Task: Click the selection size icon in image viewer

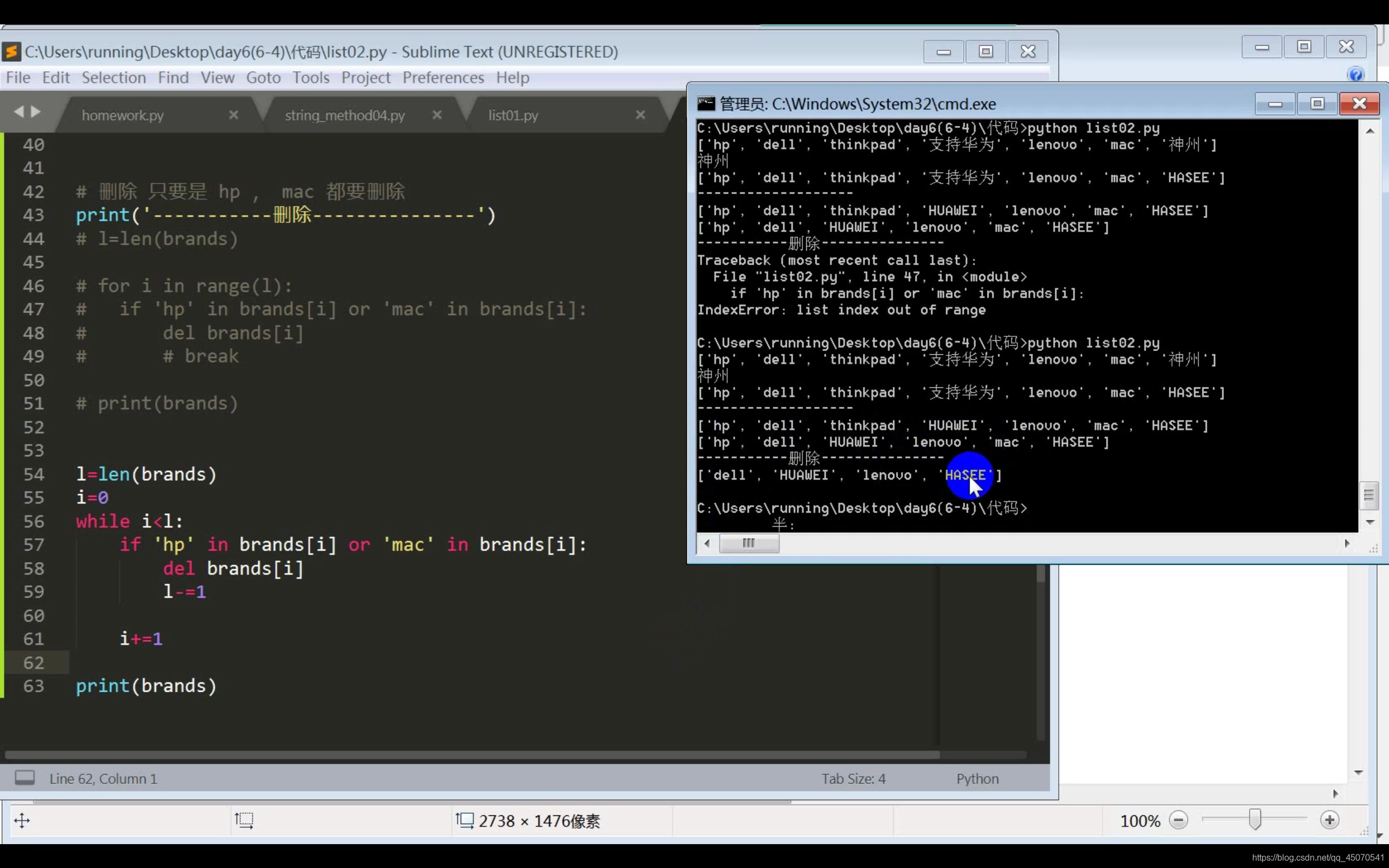Action: pos(244,820)
